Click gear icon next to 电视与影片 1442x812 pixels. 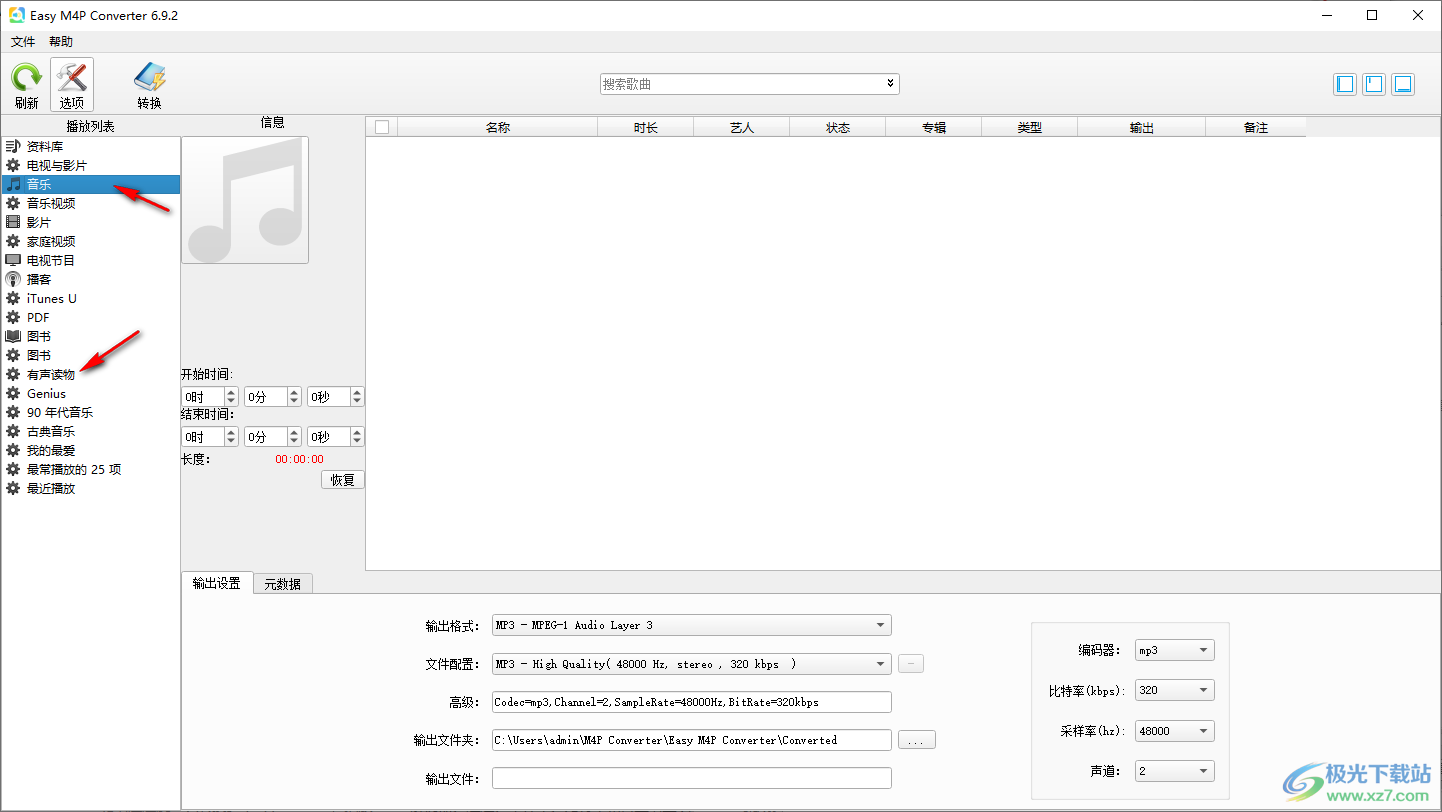[x=13, y=165]
